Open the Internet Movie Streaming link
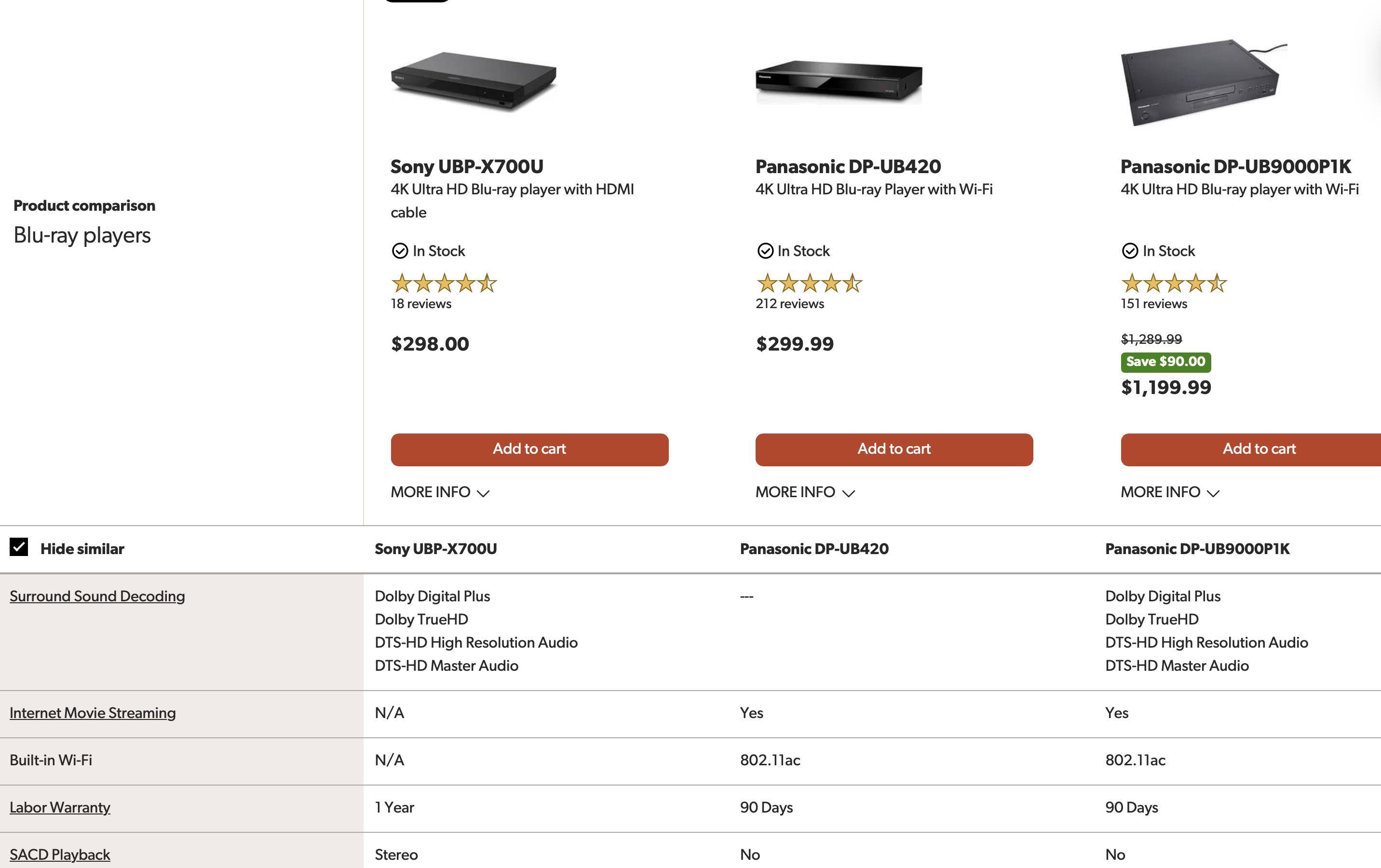The image size is (1381, 868). (x=92, y=713)
